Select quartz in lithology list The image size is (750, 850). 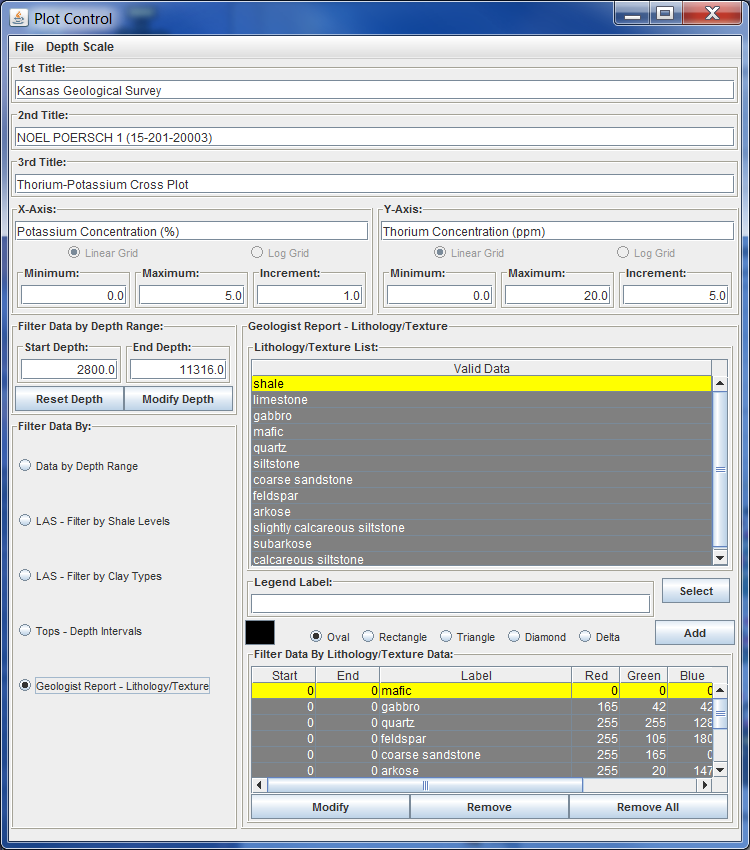(481, 448)
